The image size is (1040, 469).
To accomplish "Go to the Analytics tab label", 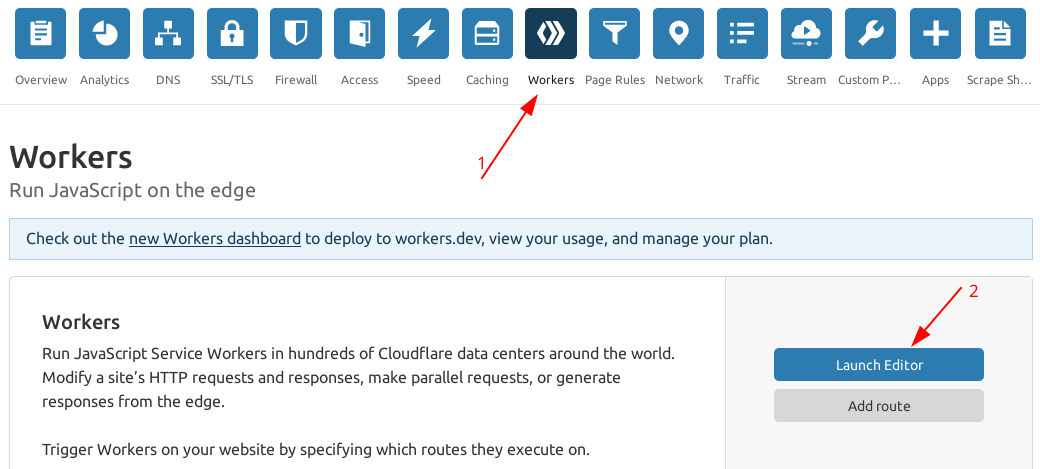I will click(104, 80).
